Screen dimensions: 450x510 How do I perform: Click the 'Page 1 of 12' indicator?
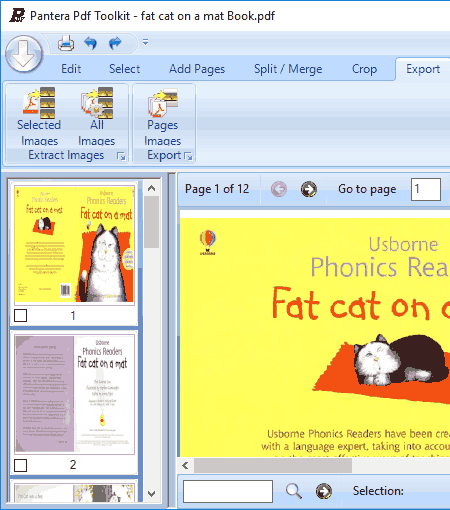pyautogui.click(x=217, y=189)
